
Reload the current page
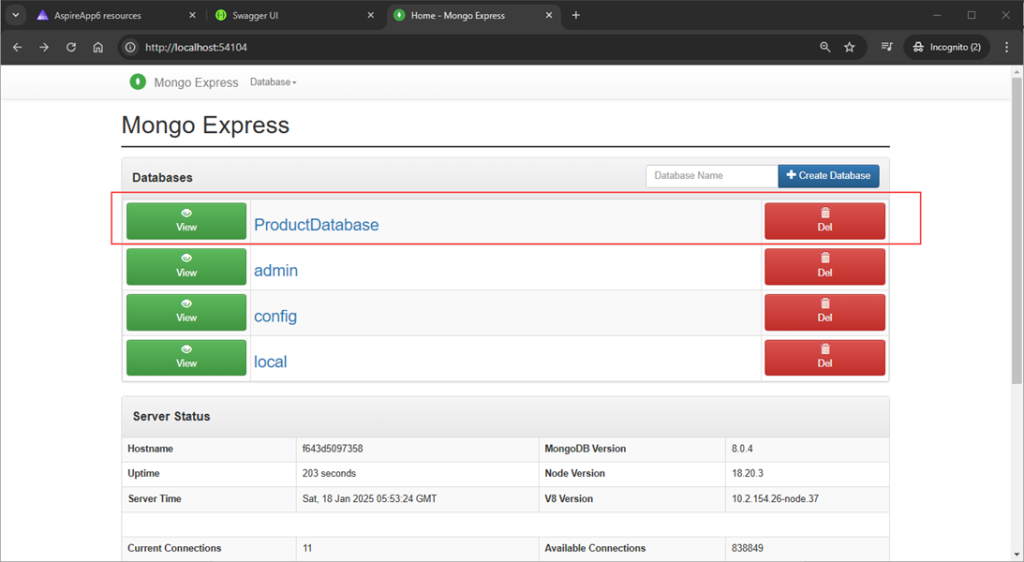tap(71, 47)
